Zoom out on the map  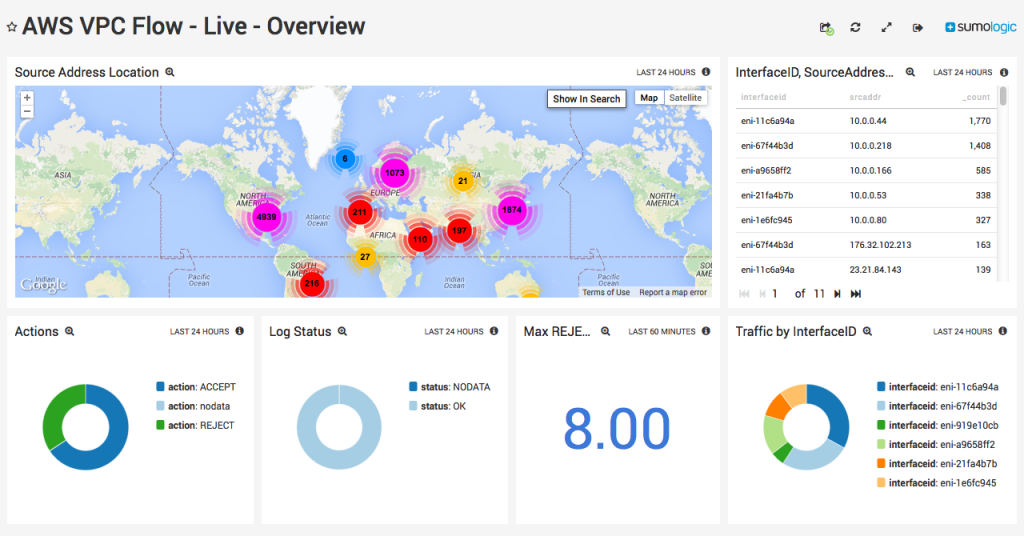(x=27, y=112)
